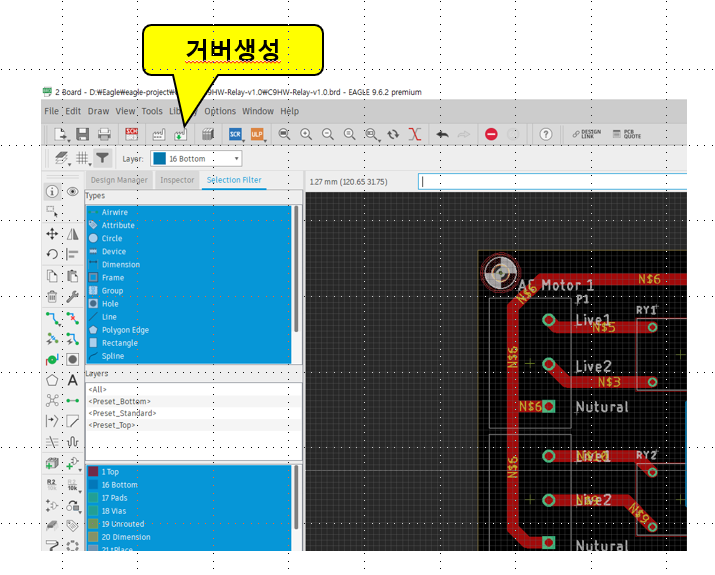Select the Route airwire tool
Viewport: 715px width, 575px height.
pos(52,318)
